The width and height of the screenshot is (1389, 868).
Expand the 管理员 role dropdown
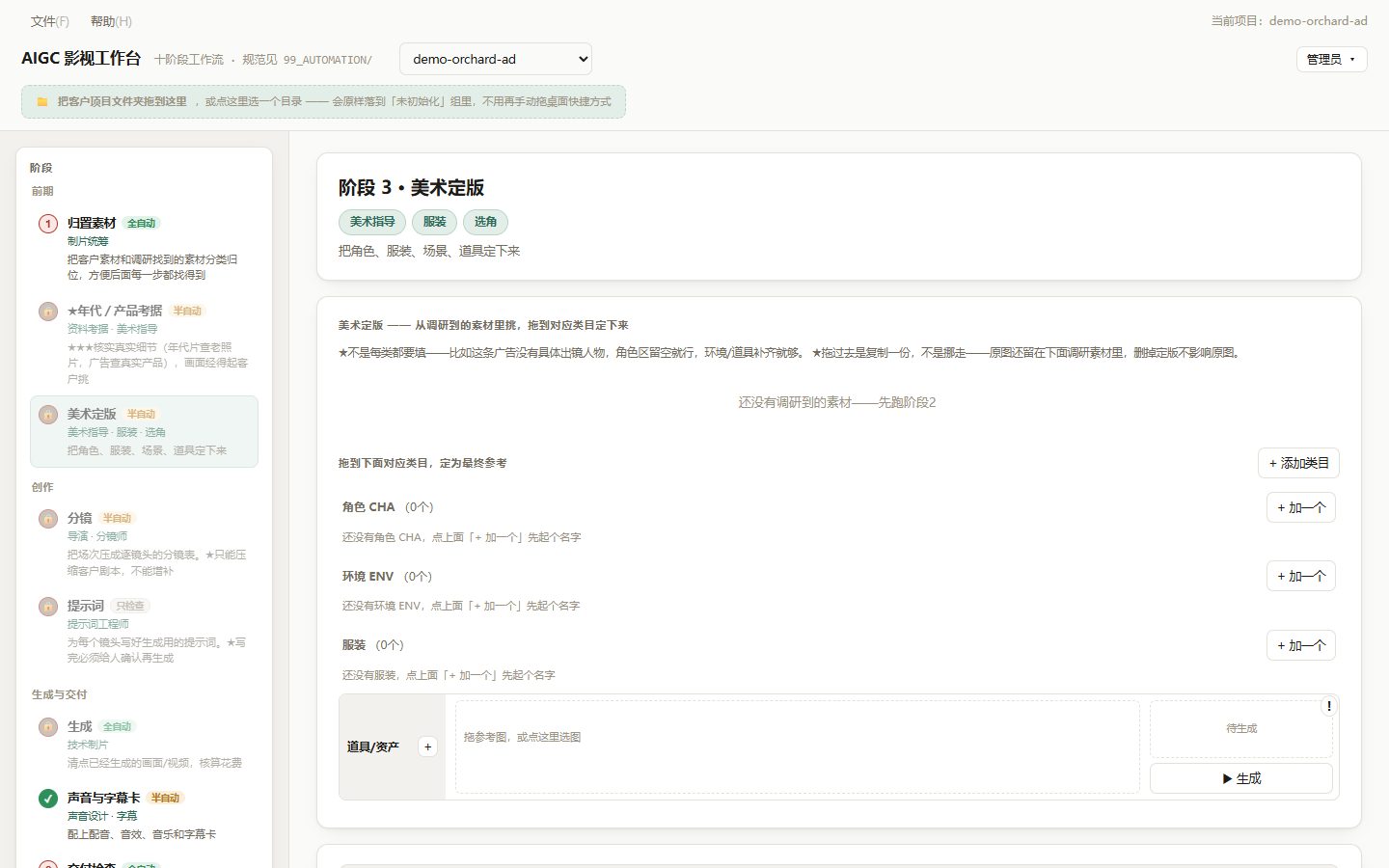1331,59
